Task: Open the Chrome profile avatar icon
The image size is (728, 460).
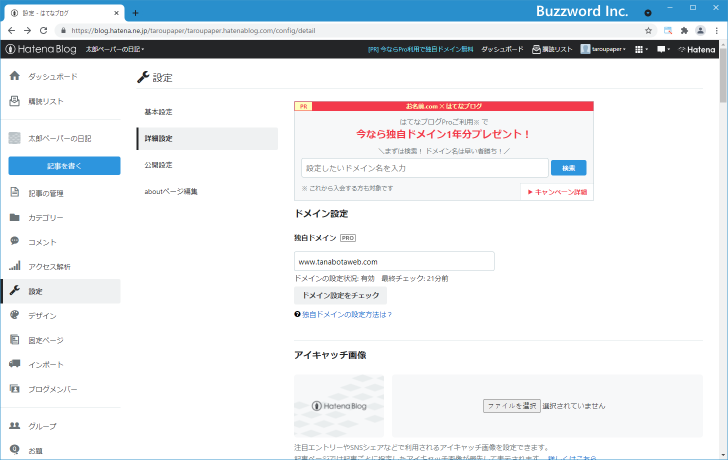Action: point(700,31)
